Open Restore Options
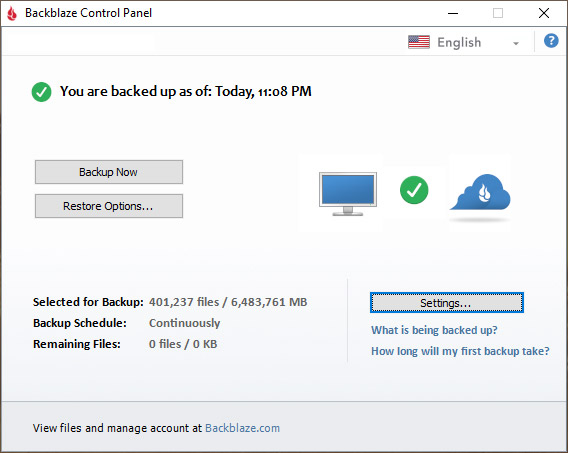Image resolution: width=568 pixels, height=453 pixels. click(109, 206)
